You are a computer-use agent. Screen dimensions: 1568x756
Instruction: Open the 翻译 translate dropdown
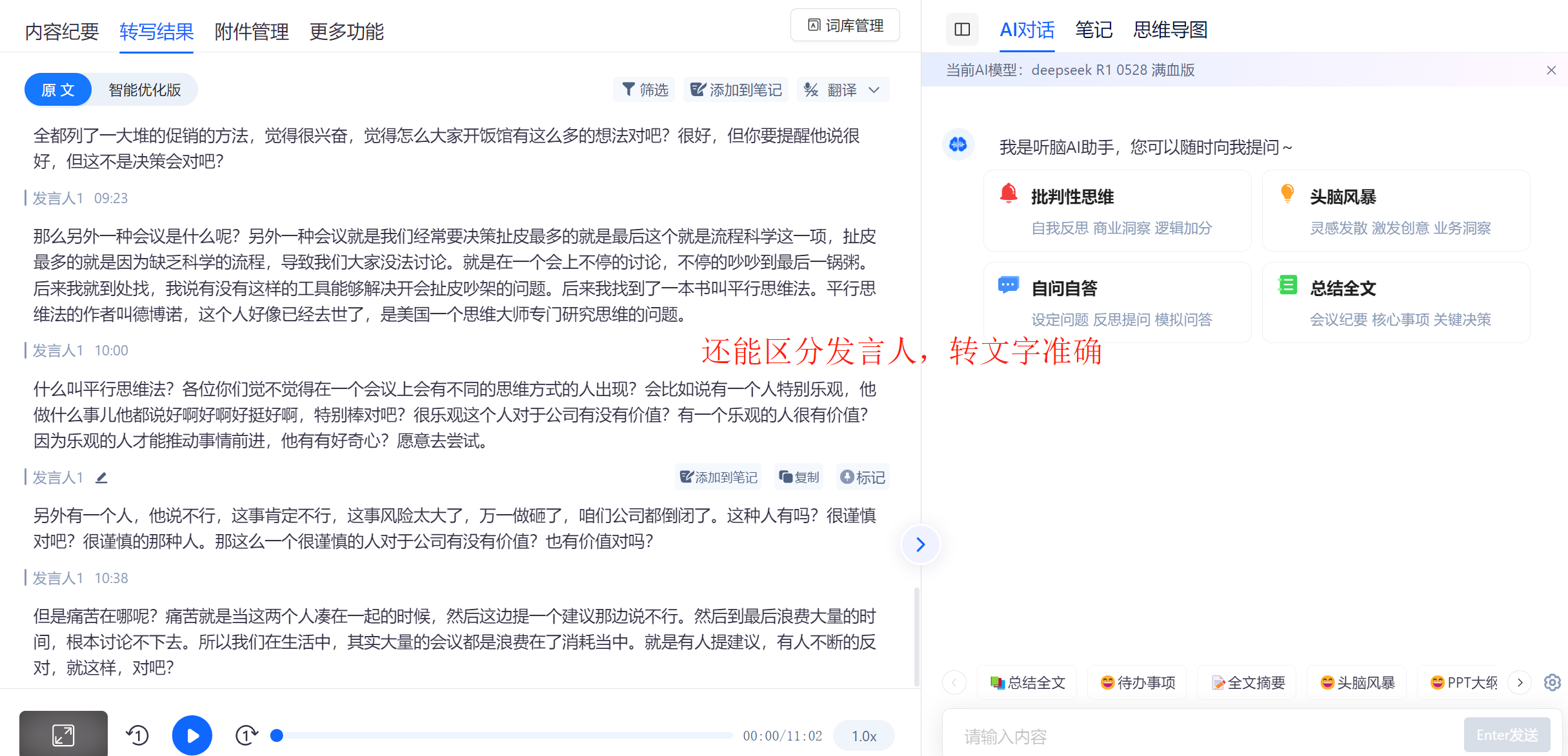pos(842,90)
